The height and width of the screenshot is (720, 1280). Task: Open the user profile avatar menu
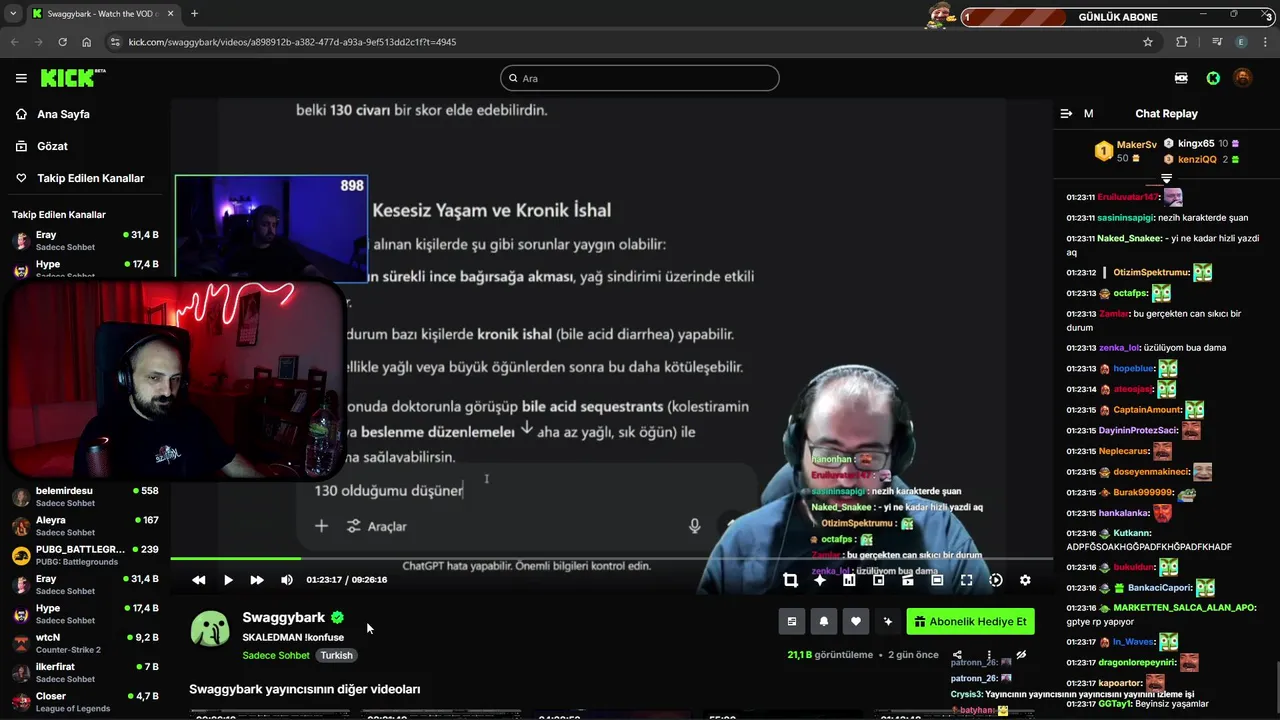[x=1243, y=78]
